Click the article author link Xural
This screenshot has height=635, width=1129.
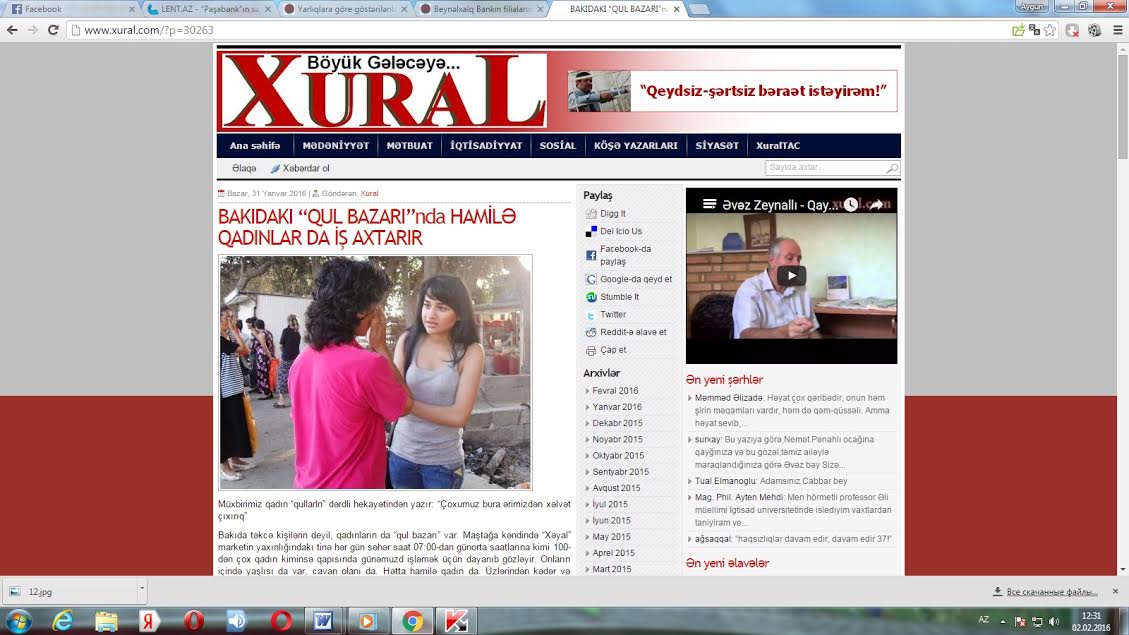[x=369, y=194]
